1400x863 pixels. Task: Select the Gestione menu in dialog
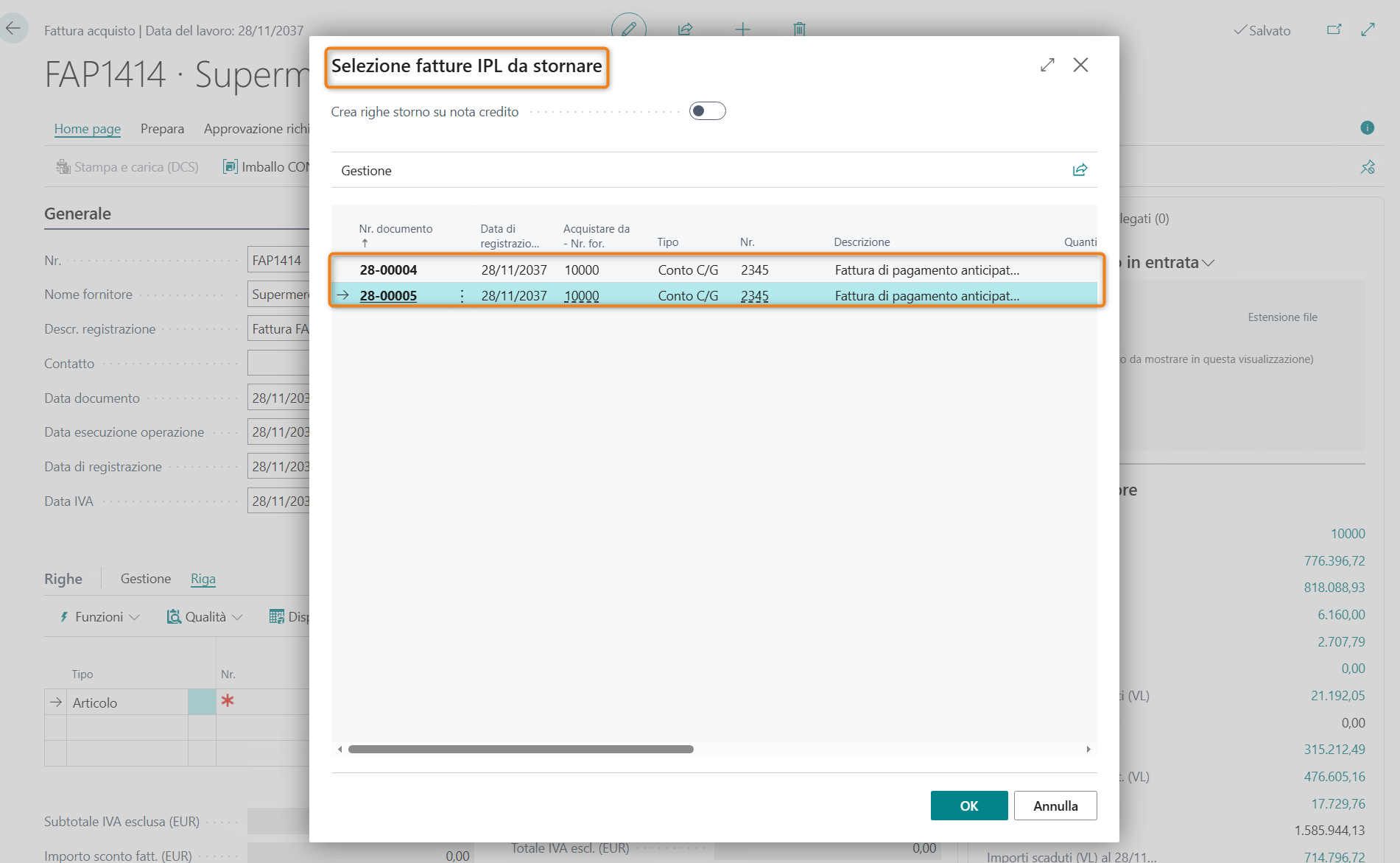pyautogui.click(x=366, y=171)
